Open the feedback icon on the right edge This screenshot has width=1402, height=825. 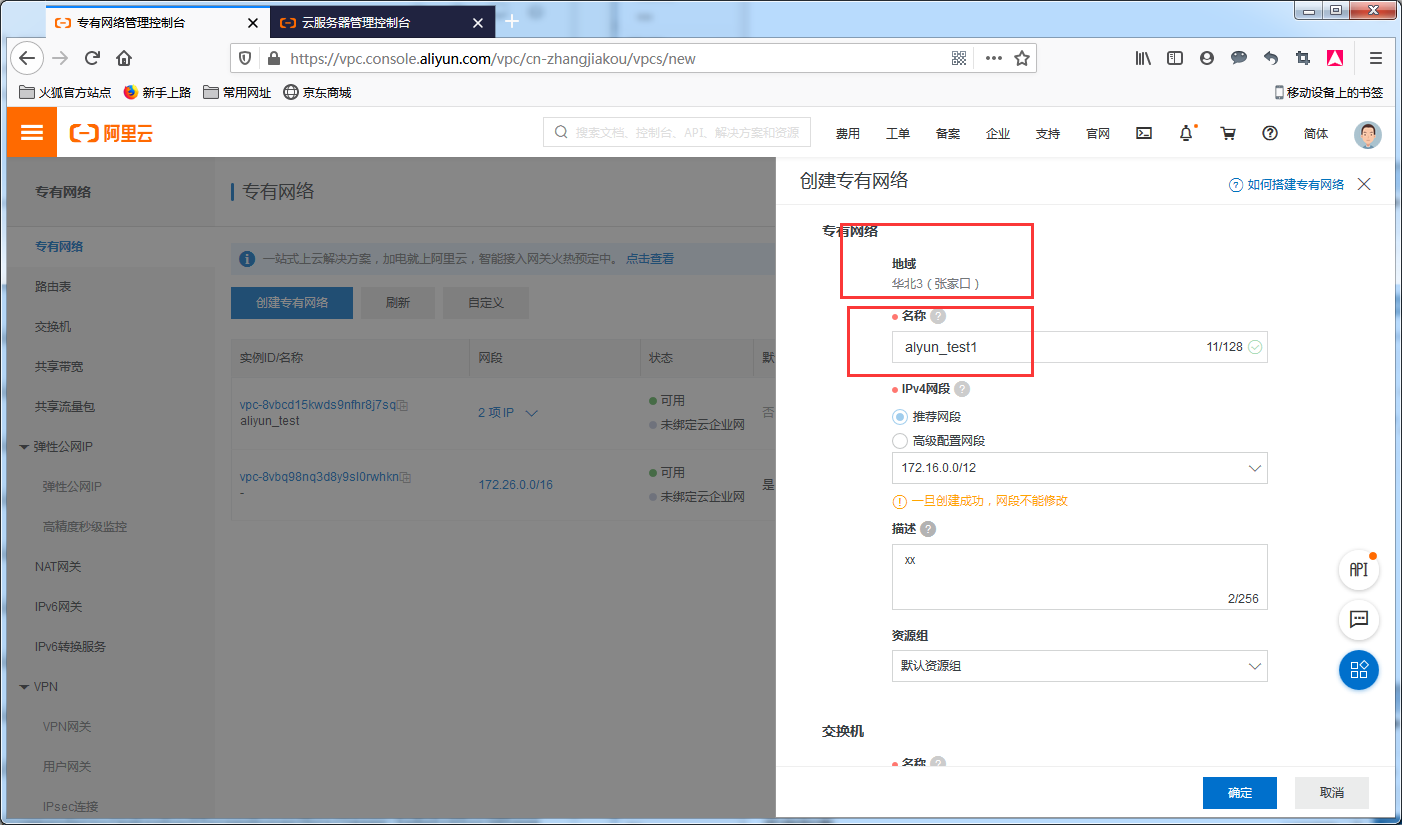(x=1358, y=620)
